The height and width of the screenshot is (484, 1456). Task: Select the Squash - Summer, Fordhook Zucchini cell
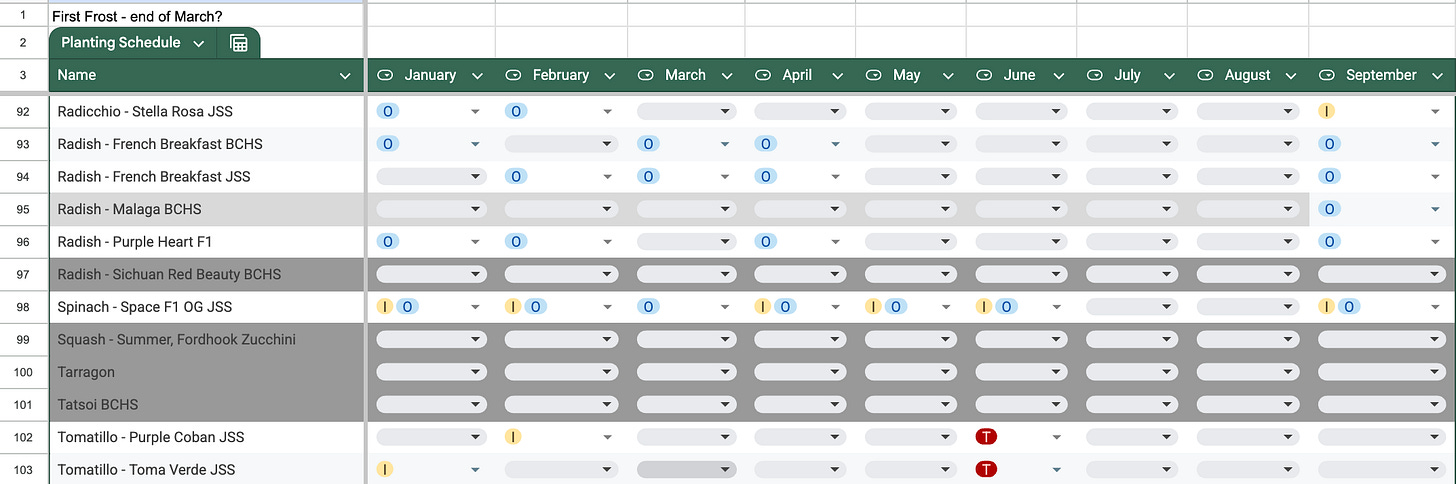point(207,339)
